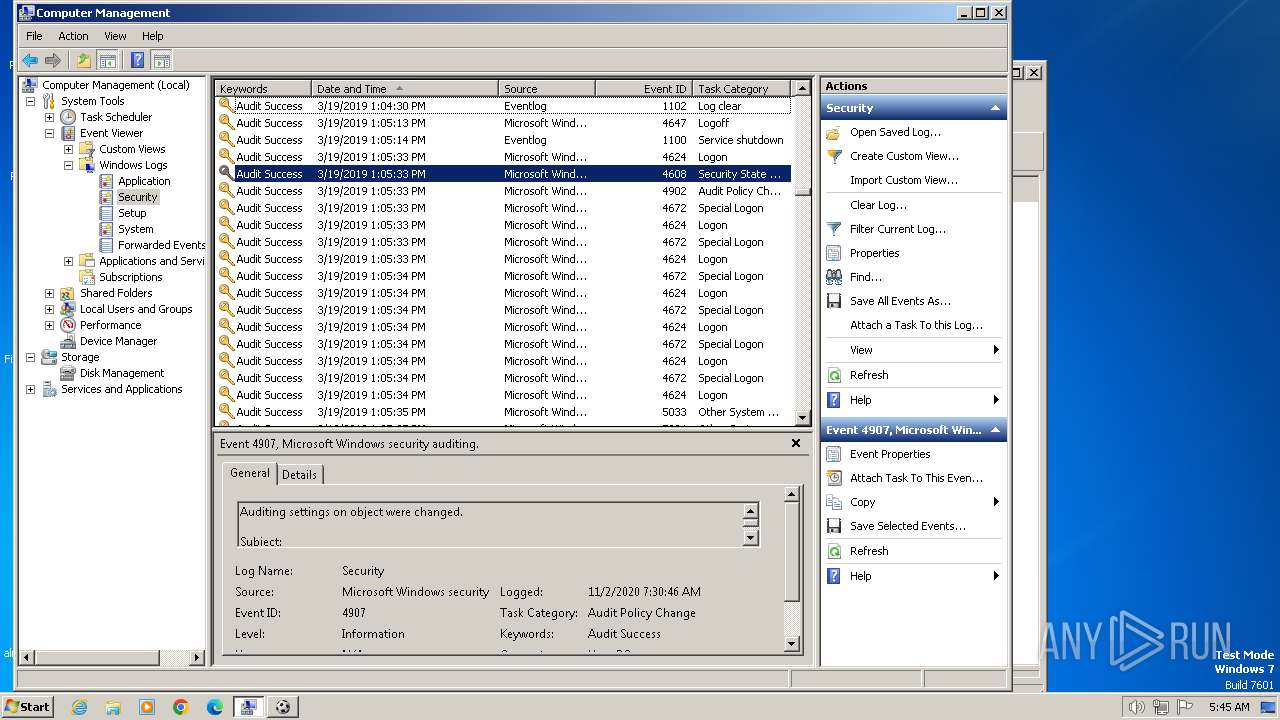
Task: Expand the Services and Applications node
Action: [x=30, y=389]
